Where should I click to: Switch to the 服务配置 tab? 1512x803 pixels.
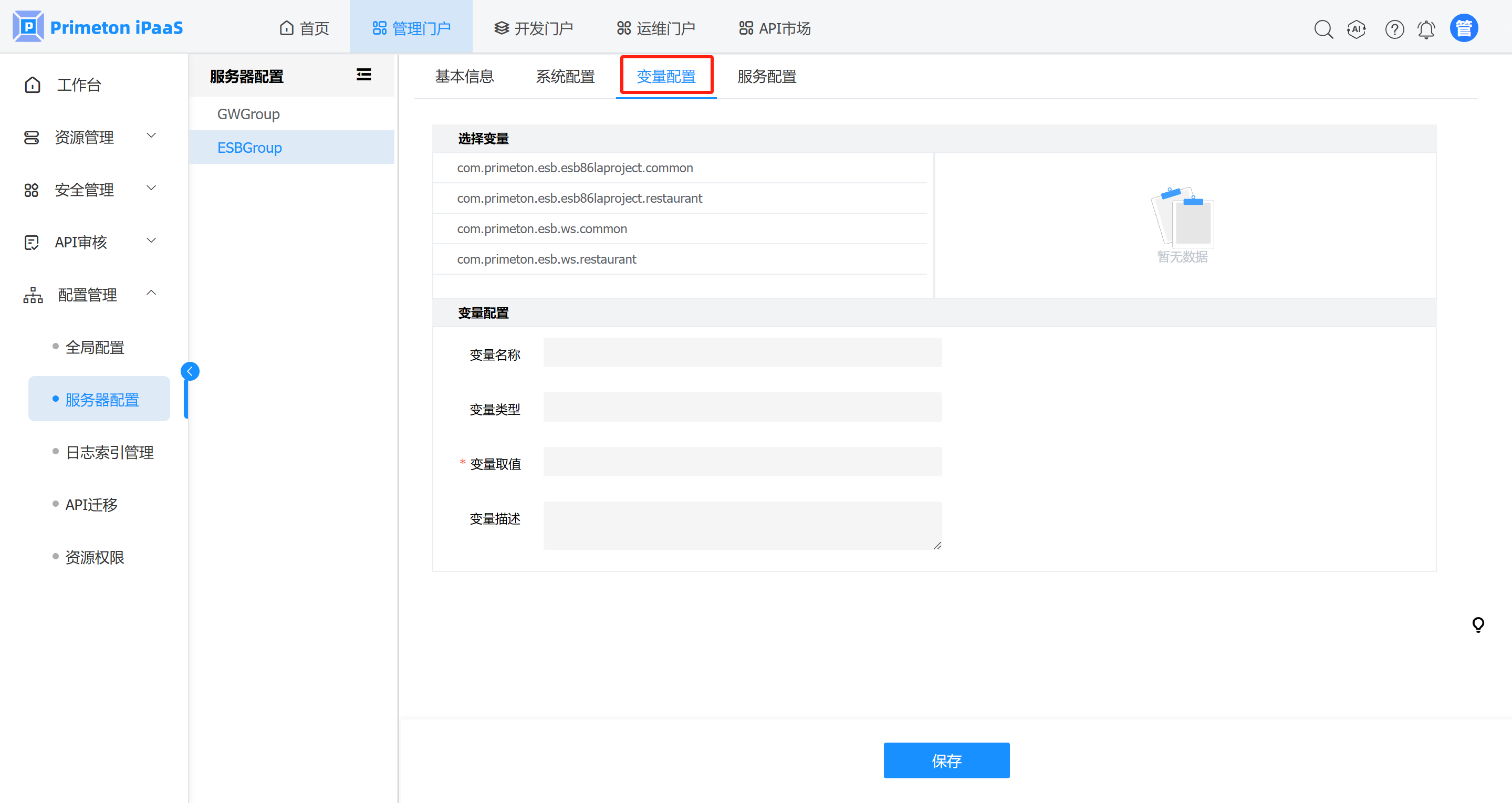point(767,76)
